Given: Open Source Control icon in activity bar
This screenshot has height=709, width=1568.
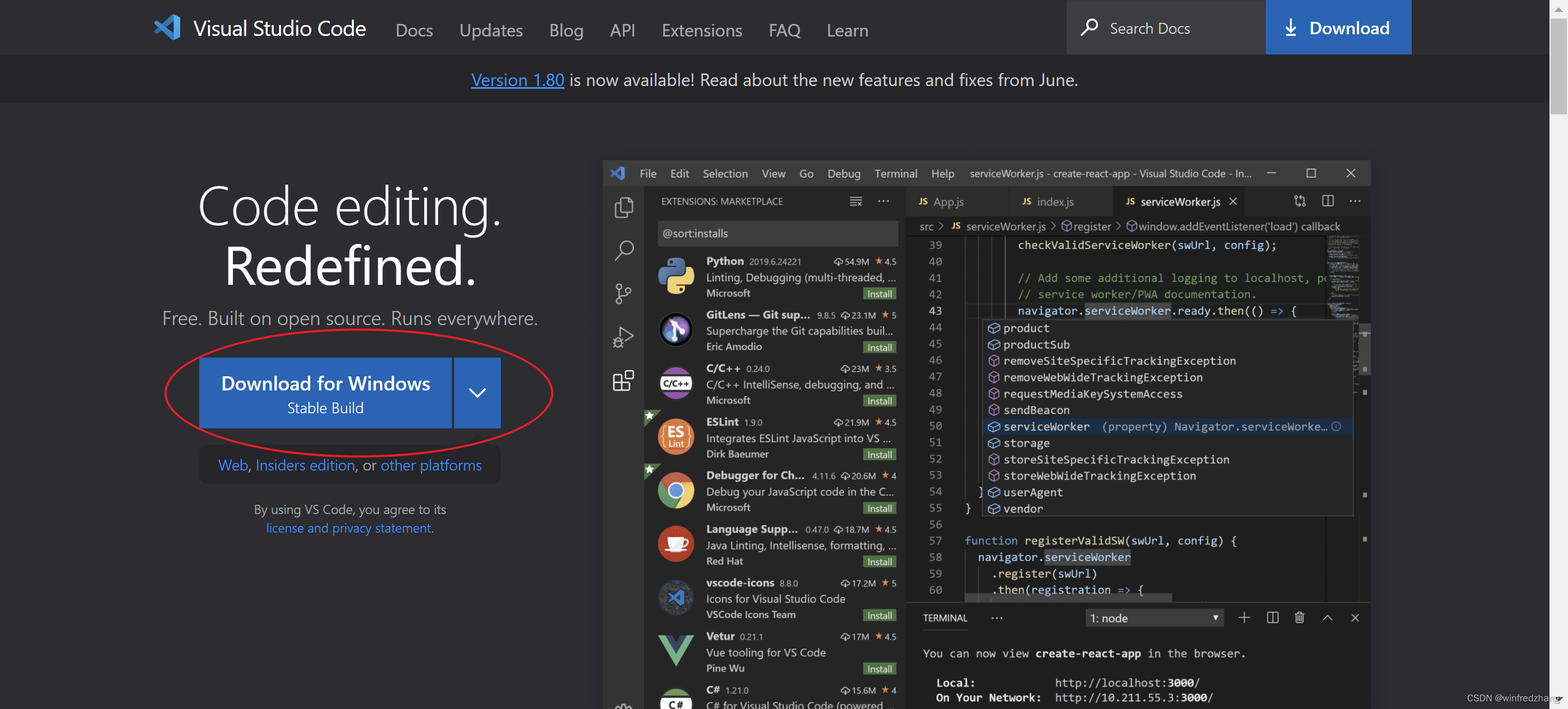Looking at the screenshot, I should pos(623,294).
